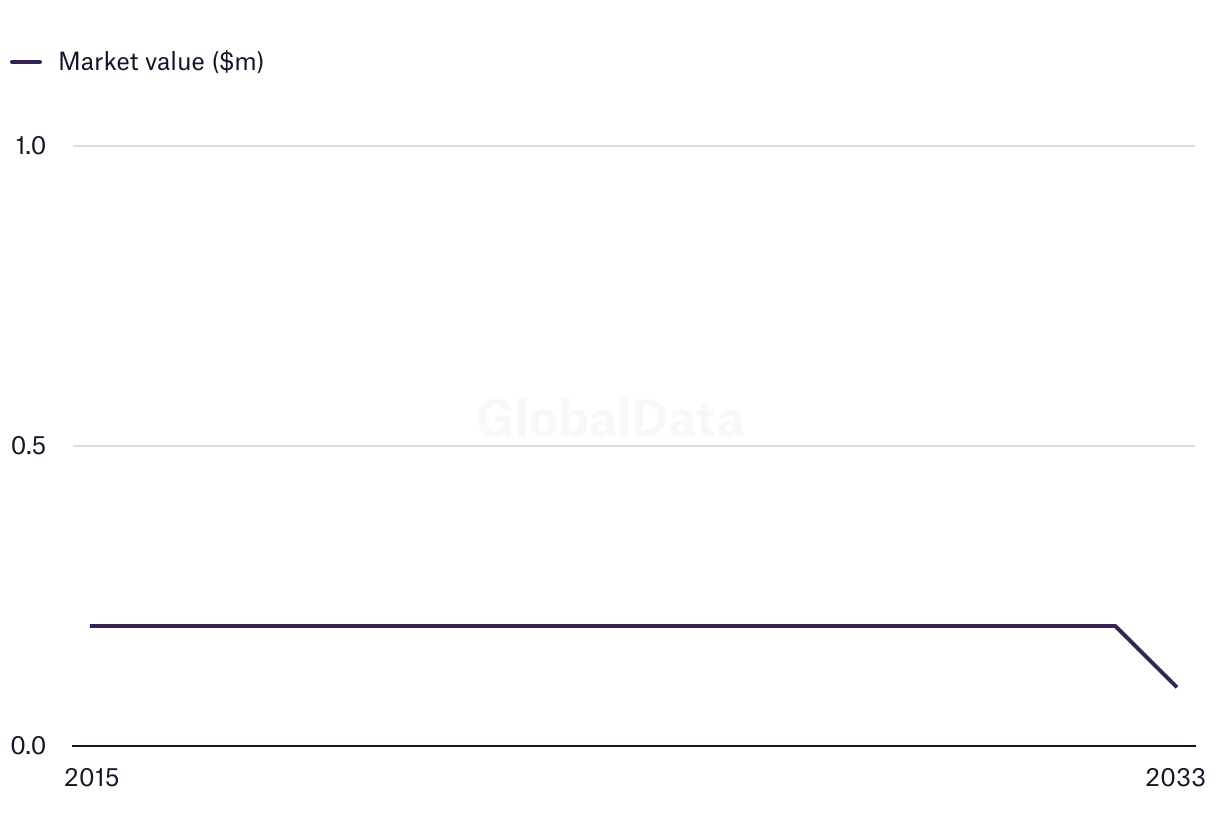Click the Market value legend line swatch
This screenshot has width=1220, height=836.
(x=26, y=62)
